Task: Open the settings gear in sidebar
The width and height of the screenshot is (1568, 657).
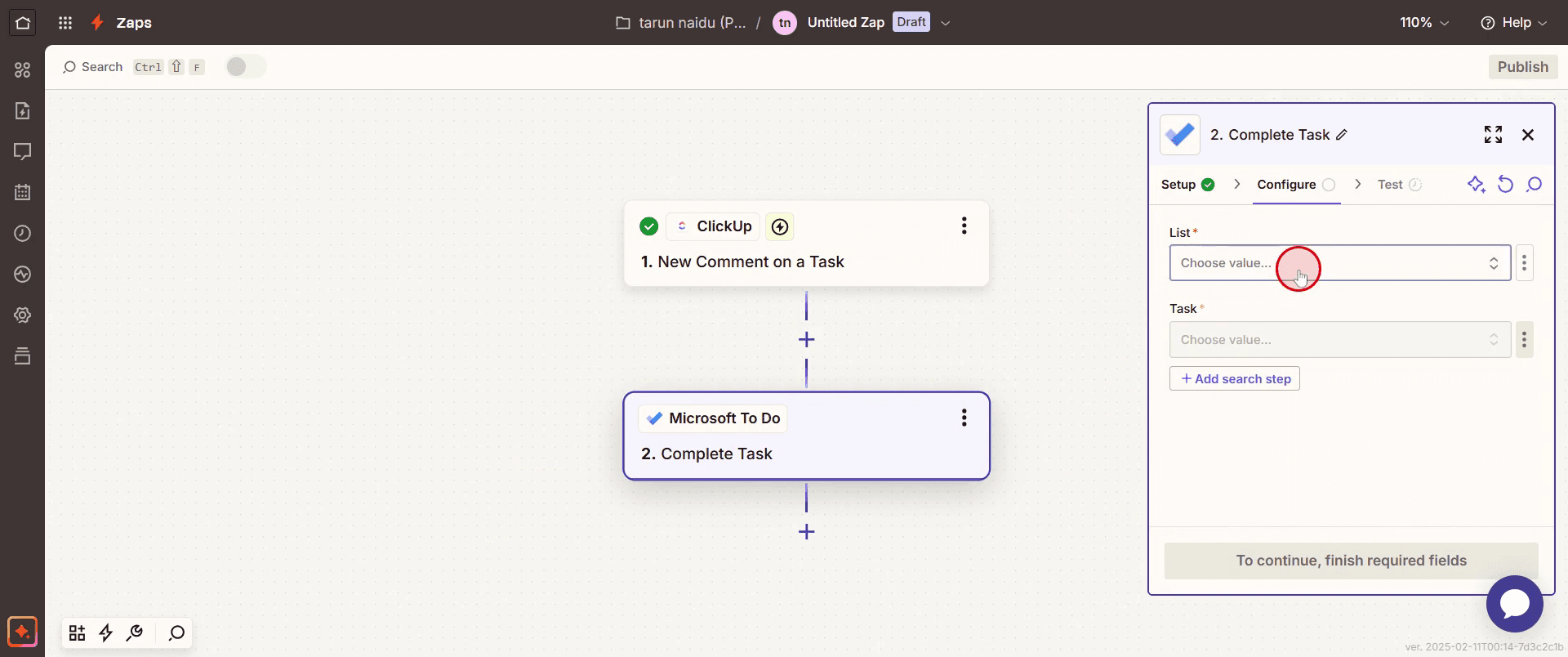Action: click(x=23, y=315)
